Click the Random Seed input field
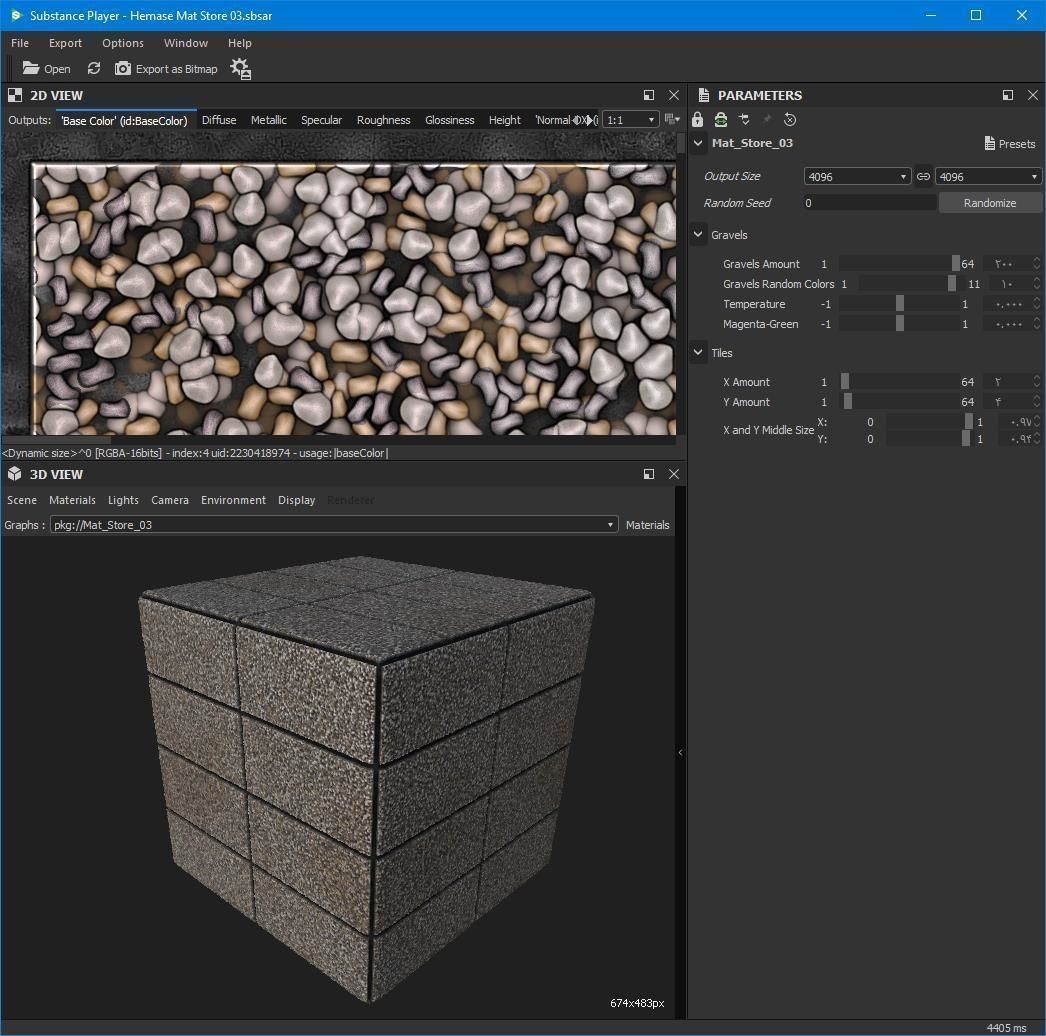 coord(869,203)
